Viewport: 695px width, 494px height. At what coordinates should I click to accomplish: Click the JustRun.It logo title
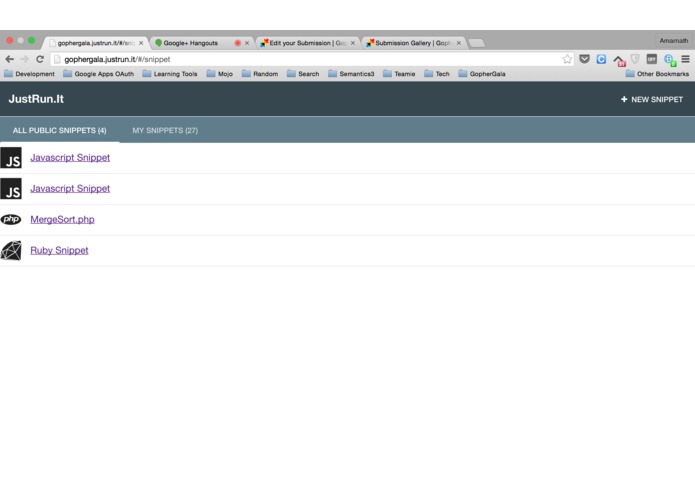pyautogui.click(x=36, y=99)
